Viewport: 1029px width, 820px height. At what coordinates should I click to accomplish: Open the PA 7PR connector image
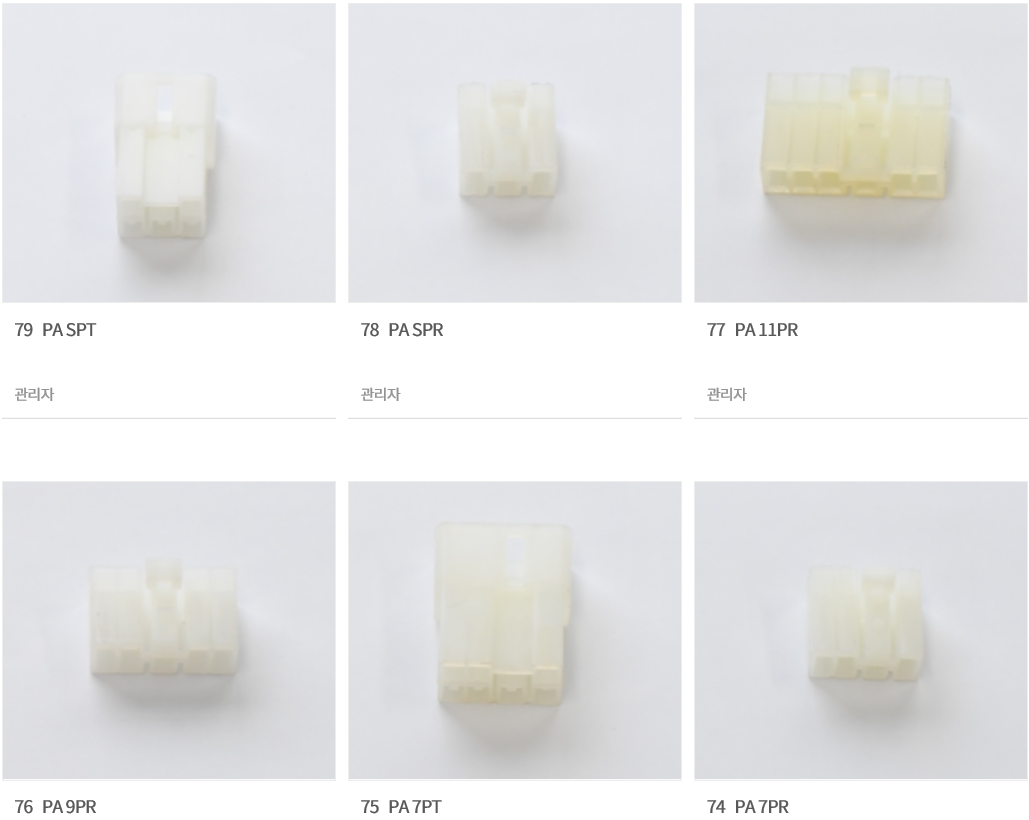click(861, 630)
